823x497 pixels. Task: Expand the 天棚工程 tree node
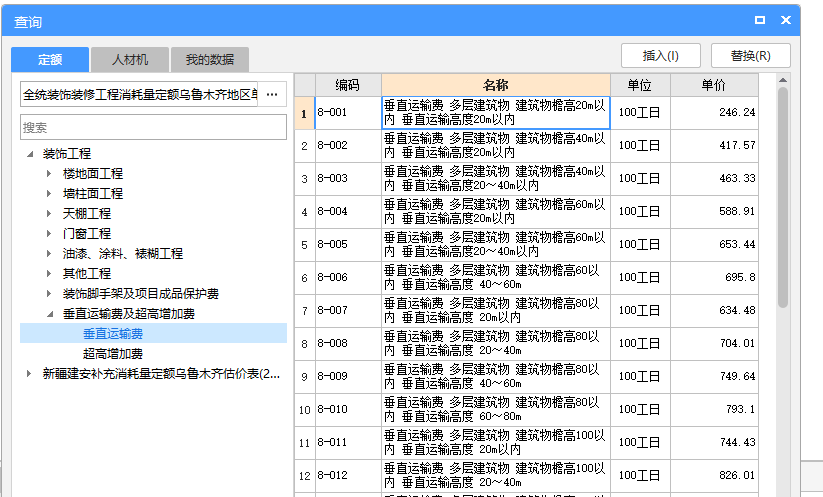point(49,214)
